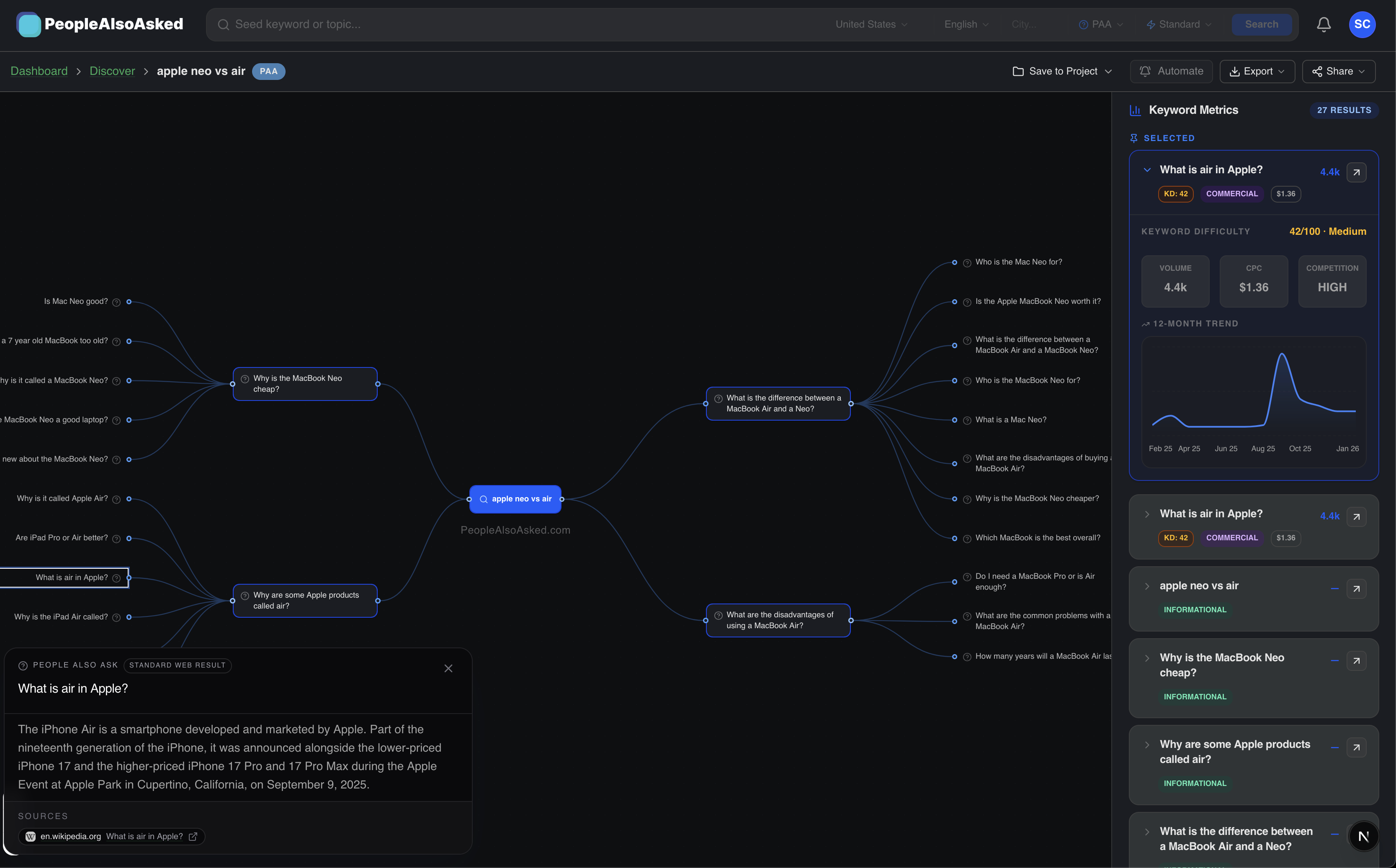The image size is (1396, 868).
Task: Go to Discover breadcrumb
Action: [112, 71]
